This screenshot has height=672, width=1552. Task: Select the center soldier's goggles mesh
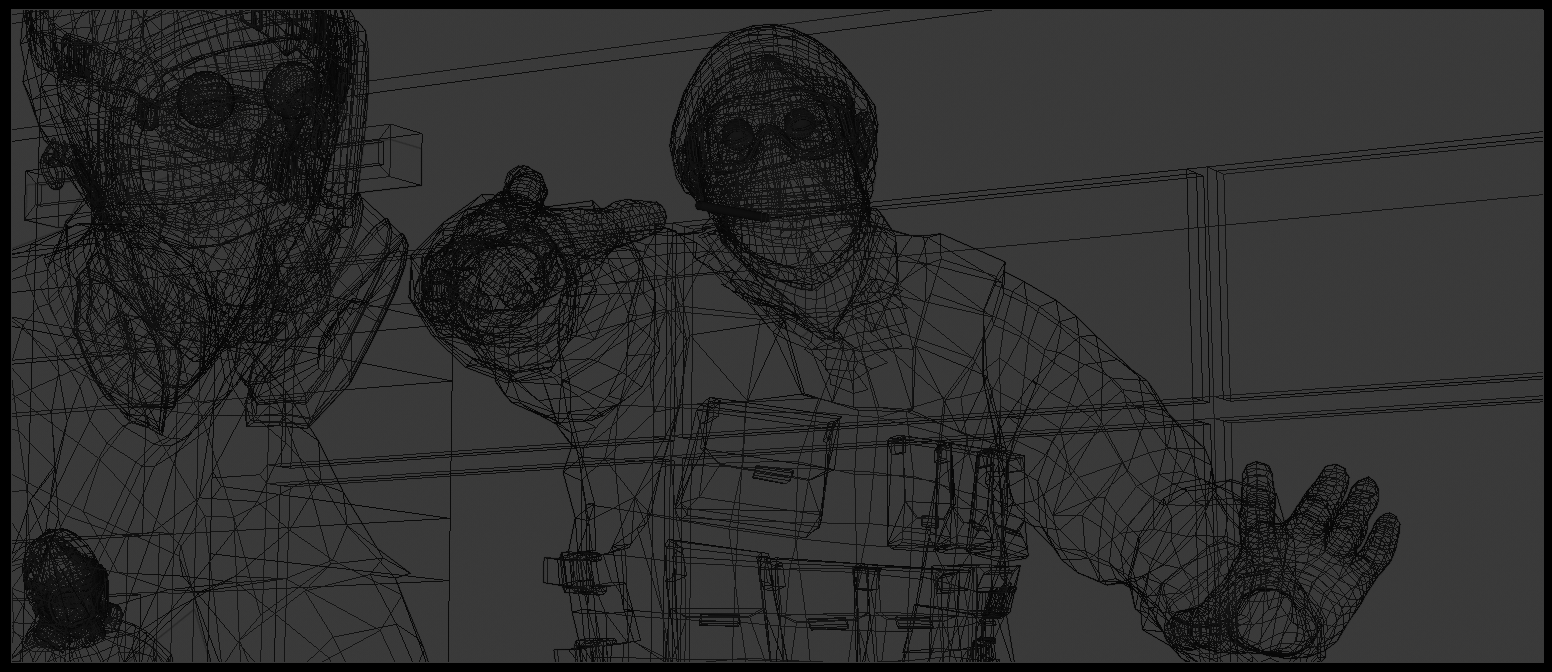click(770, 130)
